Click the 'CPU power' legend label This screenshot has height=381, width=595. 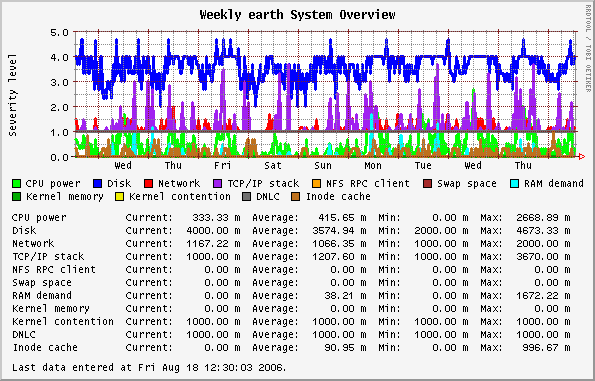coord(53,184)
